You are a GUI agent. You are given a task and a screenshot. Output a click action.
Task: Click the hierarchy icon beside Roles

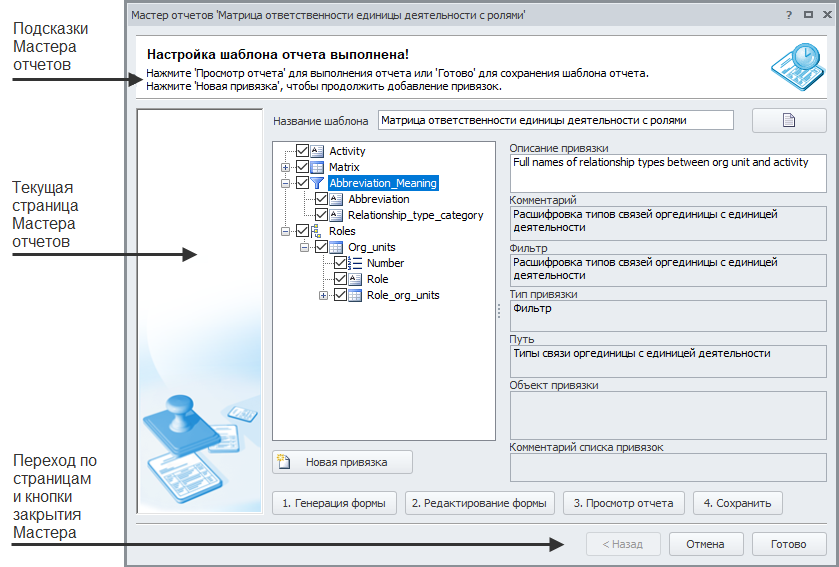317,231
